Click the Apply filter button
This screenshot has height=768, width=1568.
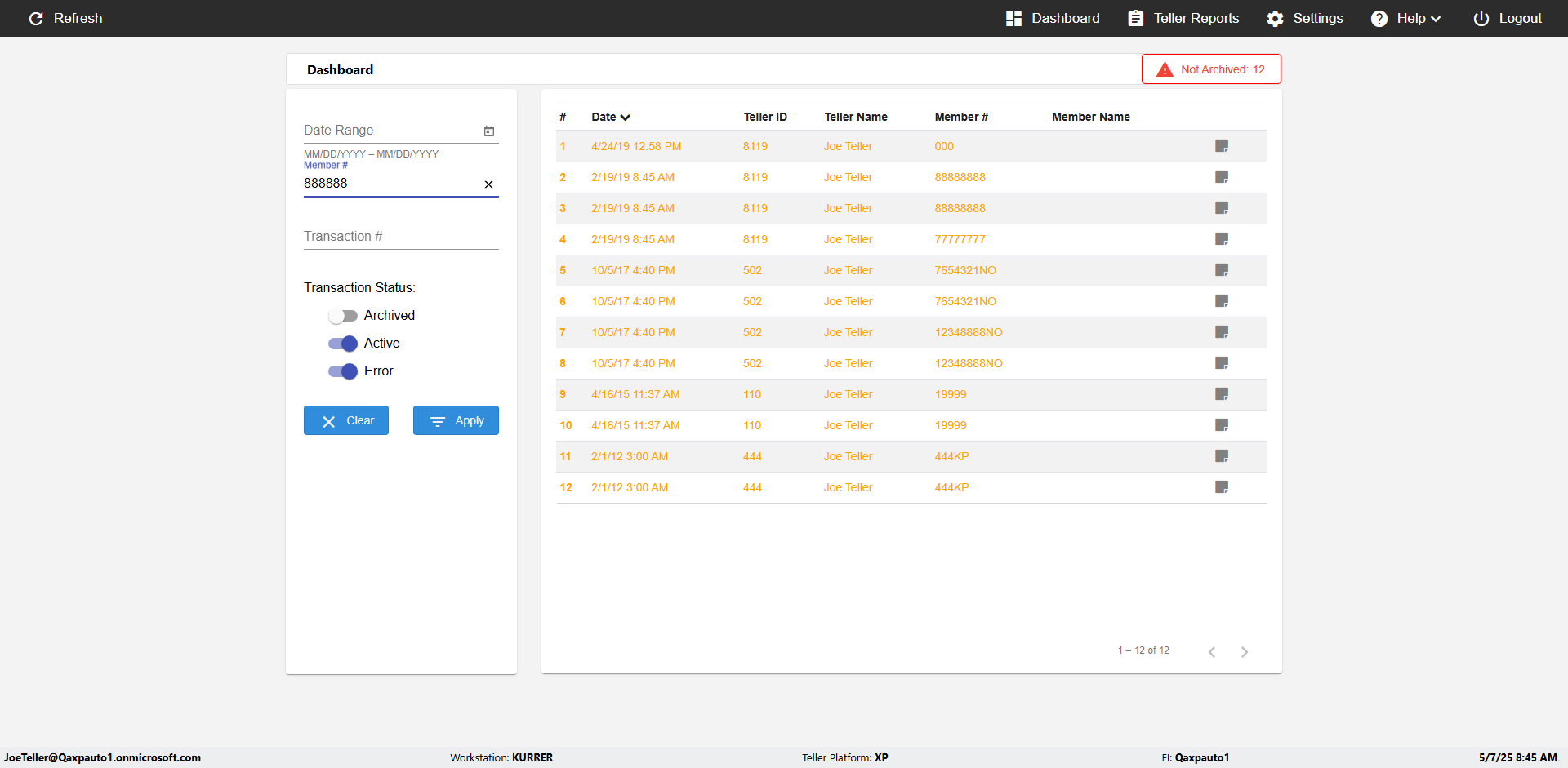coord(456,420)
